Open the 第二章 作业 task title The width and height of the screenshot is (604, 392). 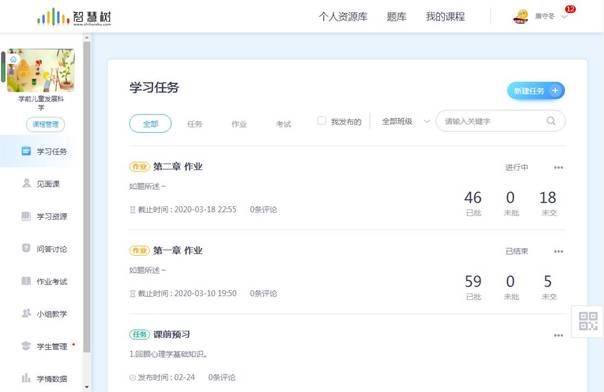(178, 166)
